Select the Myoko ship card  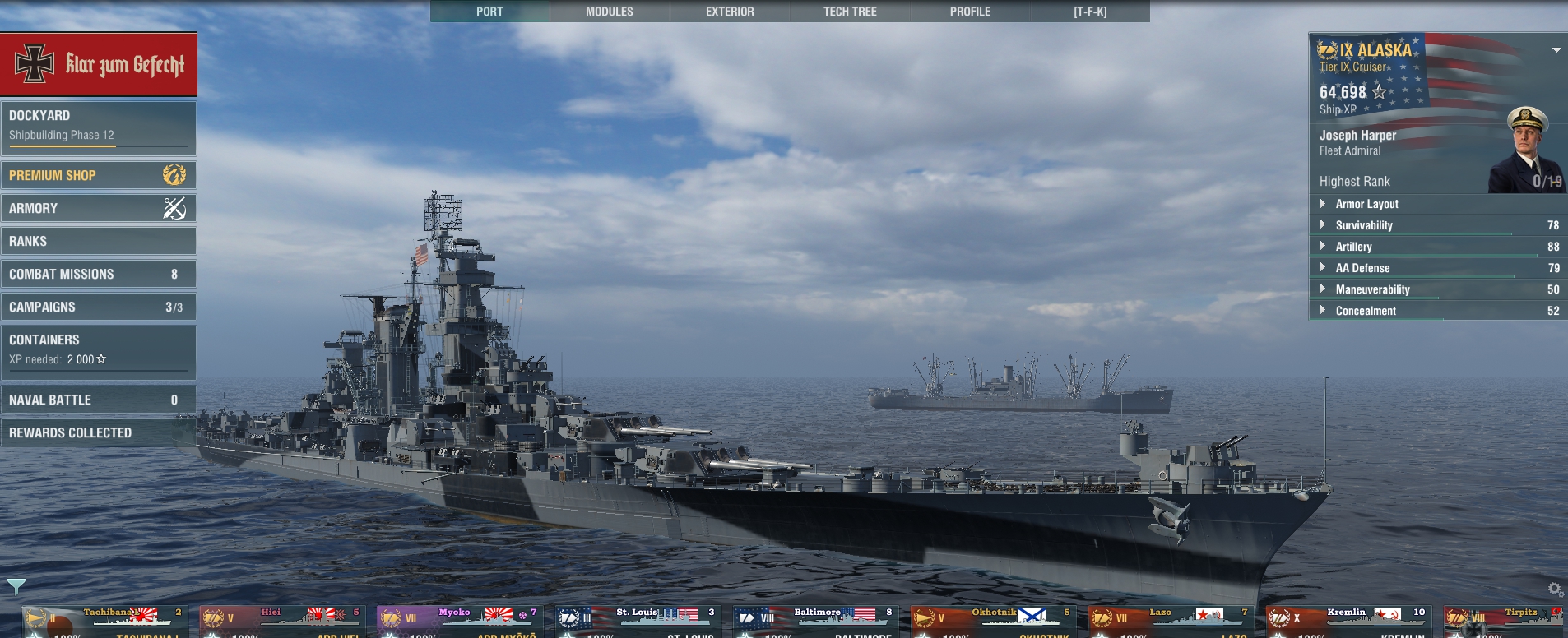tap(460, 622)
